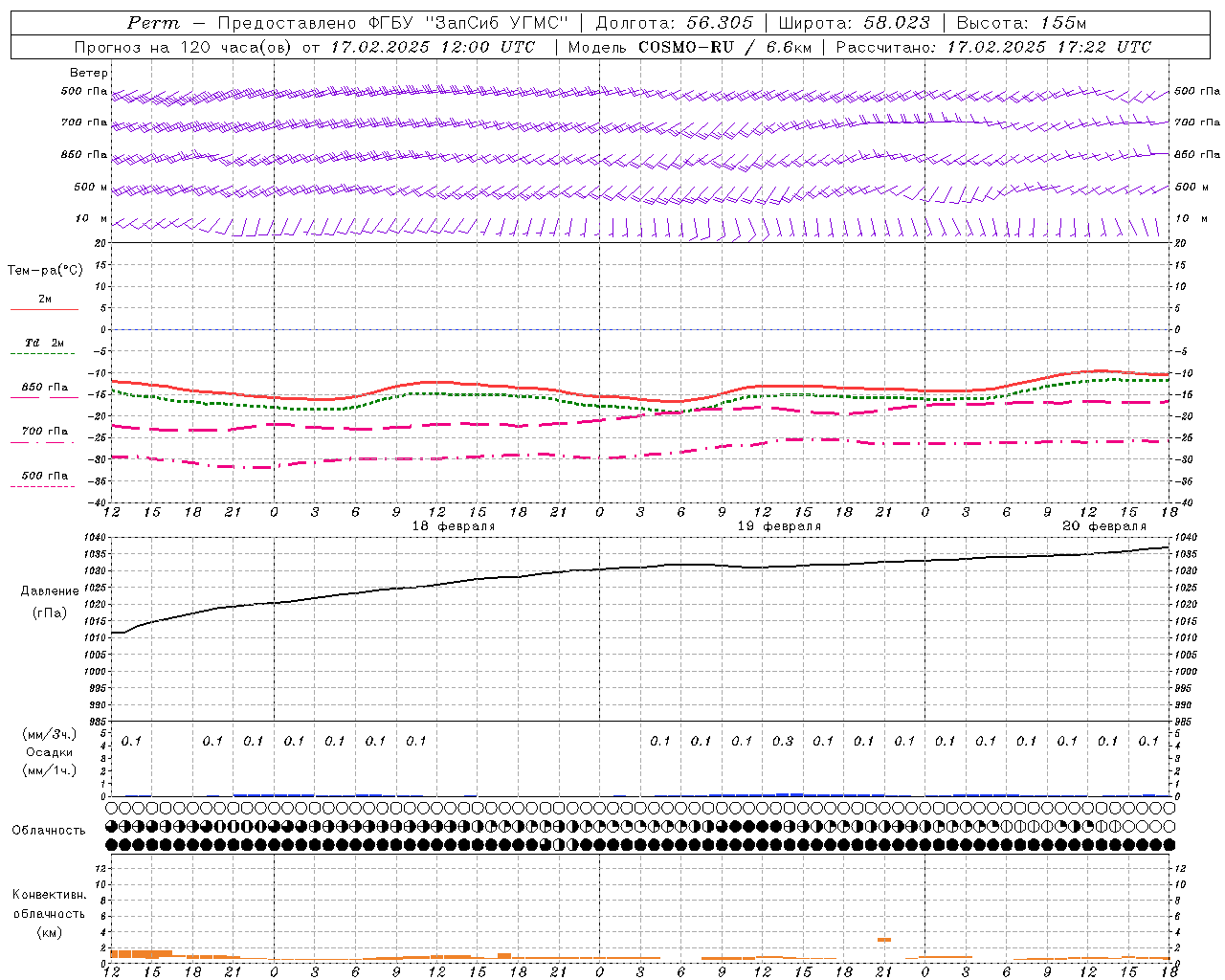Click the dashed line sample under legend "500 гПа"
This screenshot has height=980, width=1225.
(43, 487)
